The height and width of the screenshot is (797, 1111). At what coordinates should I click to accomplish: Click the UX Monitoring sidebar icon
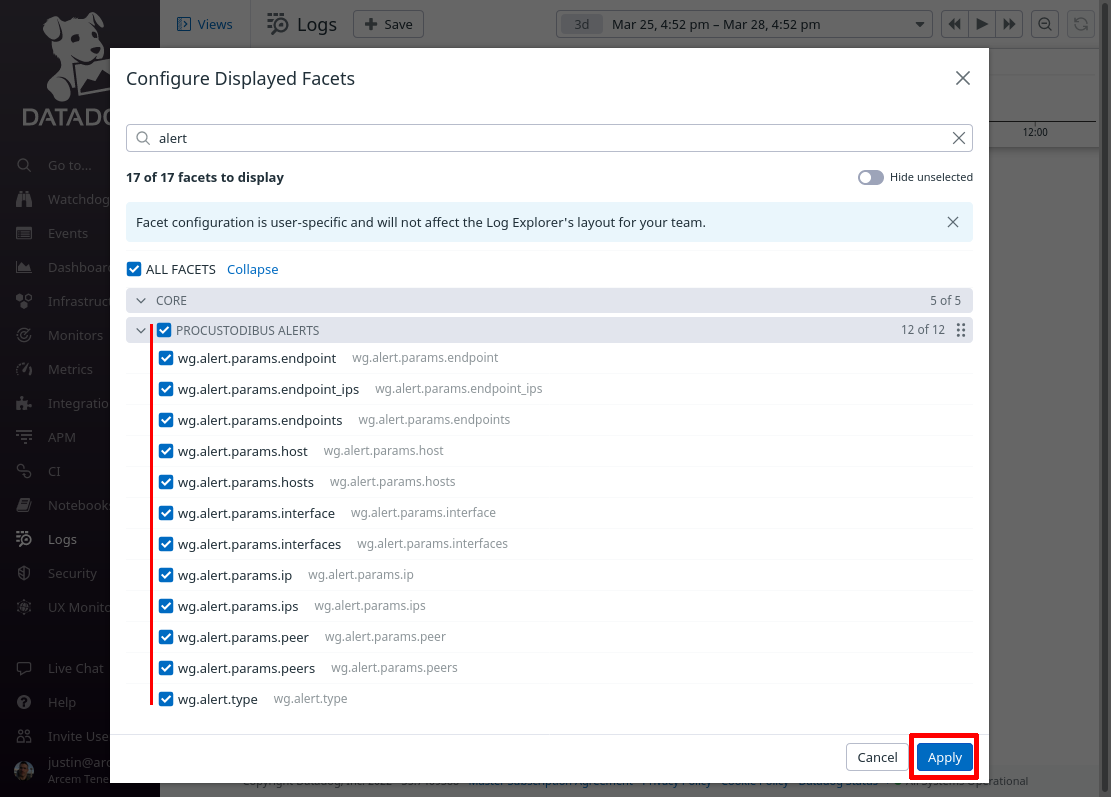24,607
